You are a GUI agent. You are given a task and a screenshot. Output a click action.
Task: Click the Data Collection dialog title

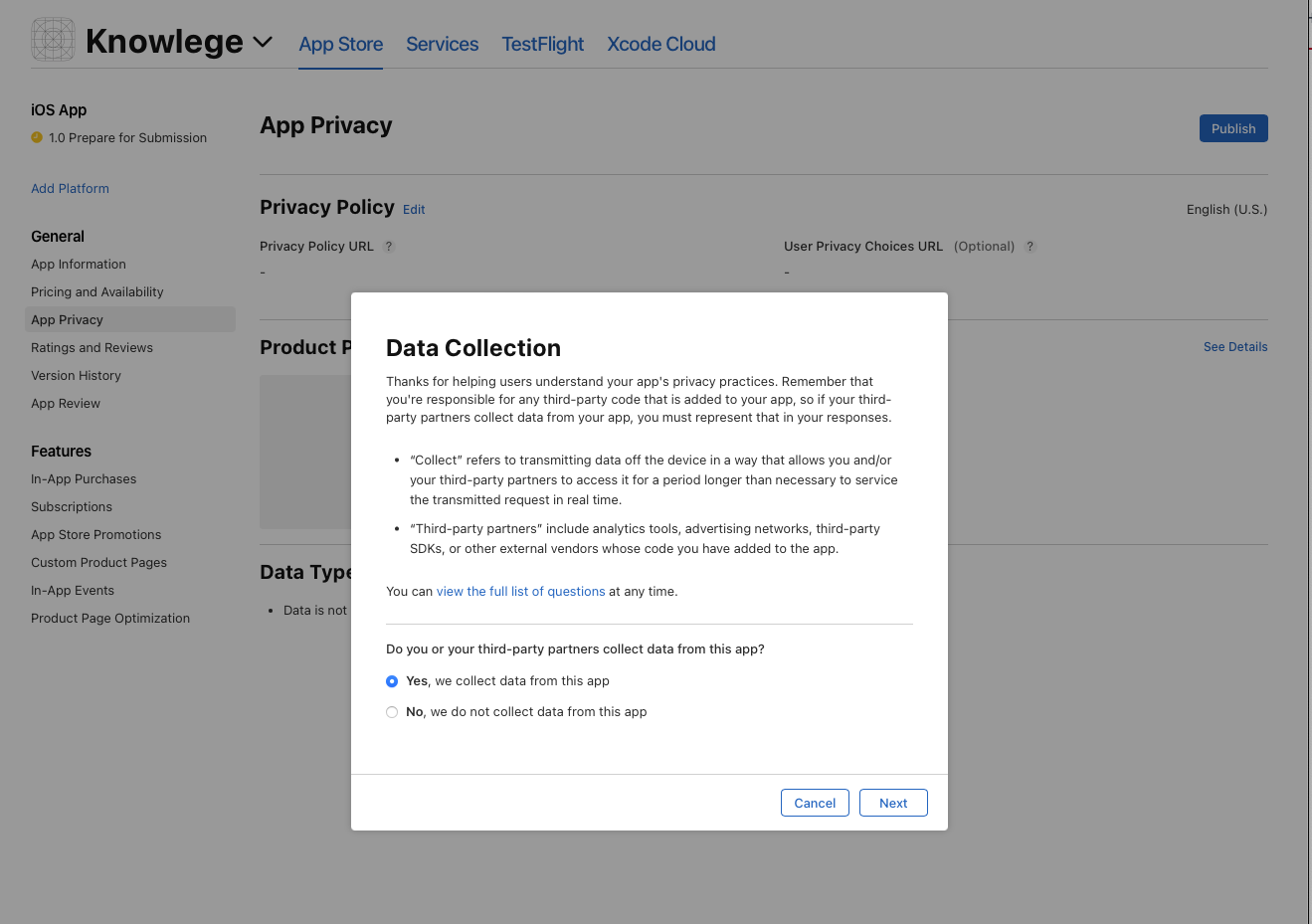(473, 348)
